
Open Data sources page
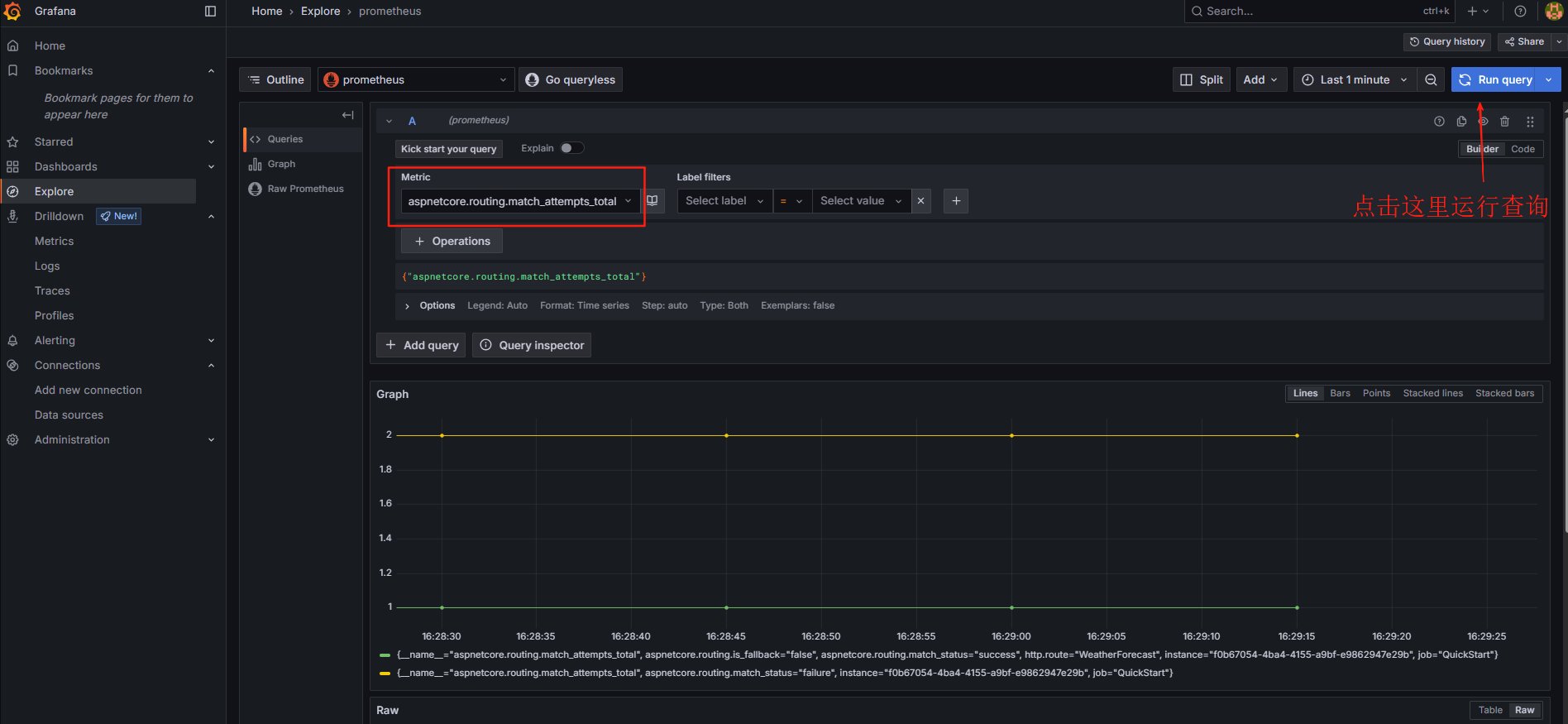[69, 415]
